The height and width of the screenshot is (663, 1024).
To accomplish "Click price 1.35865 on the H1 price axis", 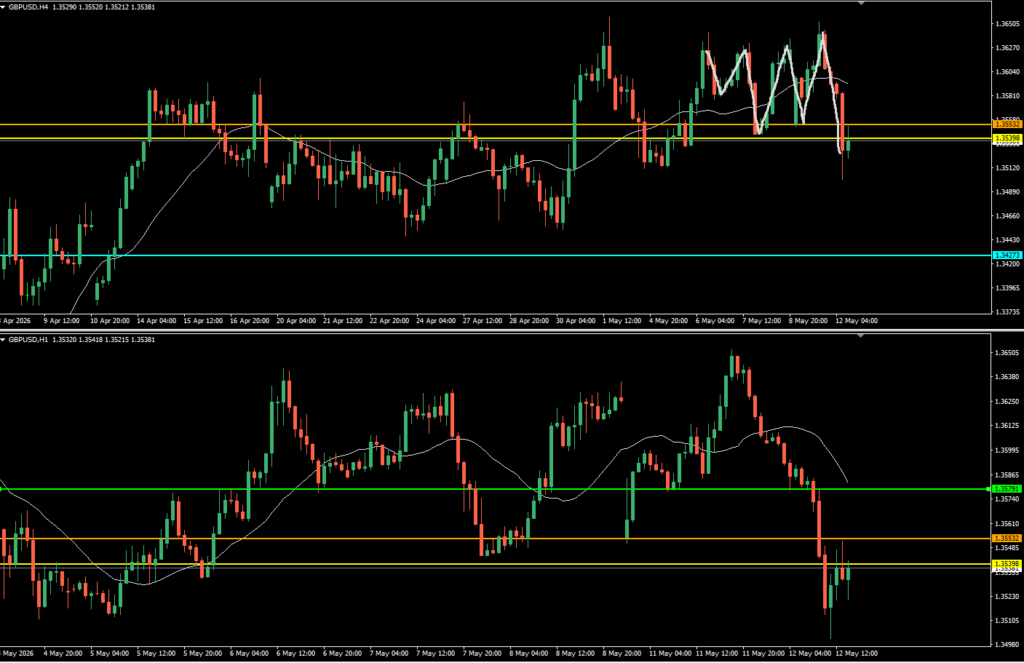I will pyautogui.click(x=1007, y=476).
